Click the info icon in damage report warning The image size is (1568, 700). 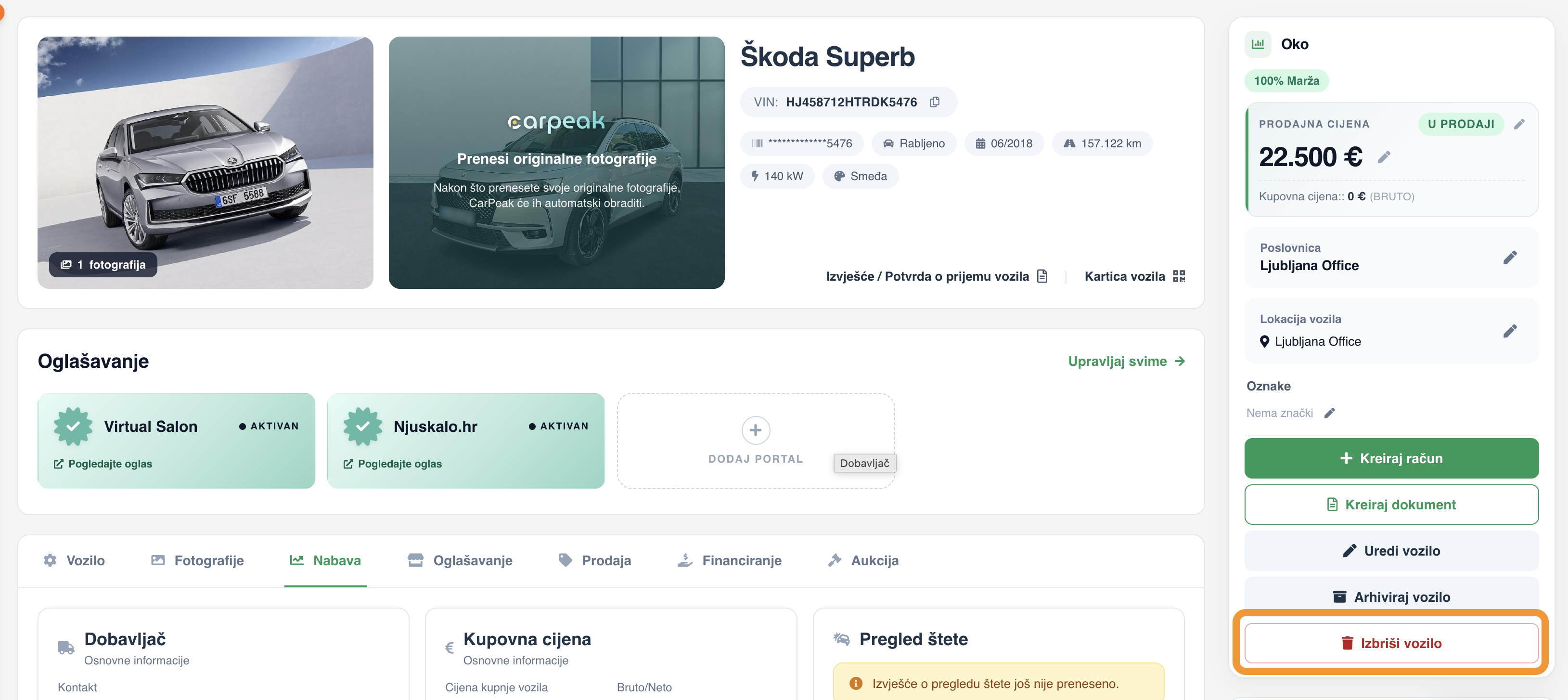(x=855, y=684)
